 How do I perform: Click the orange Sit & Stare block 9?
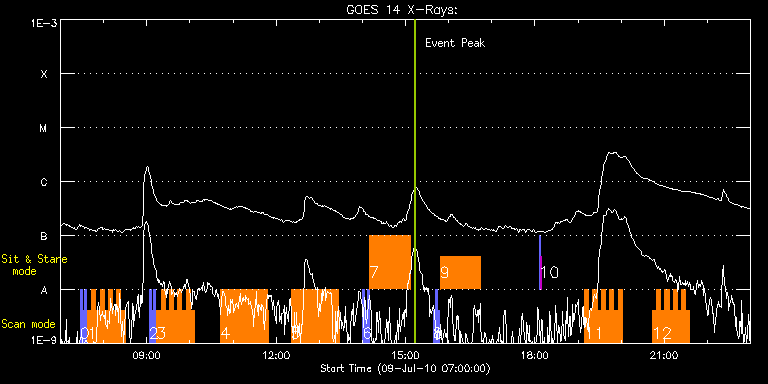pyautogui.click(x=460, y=273)
